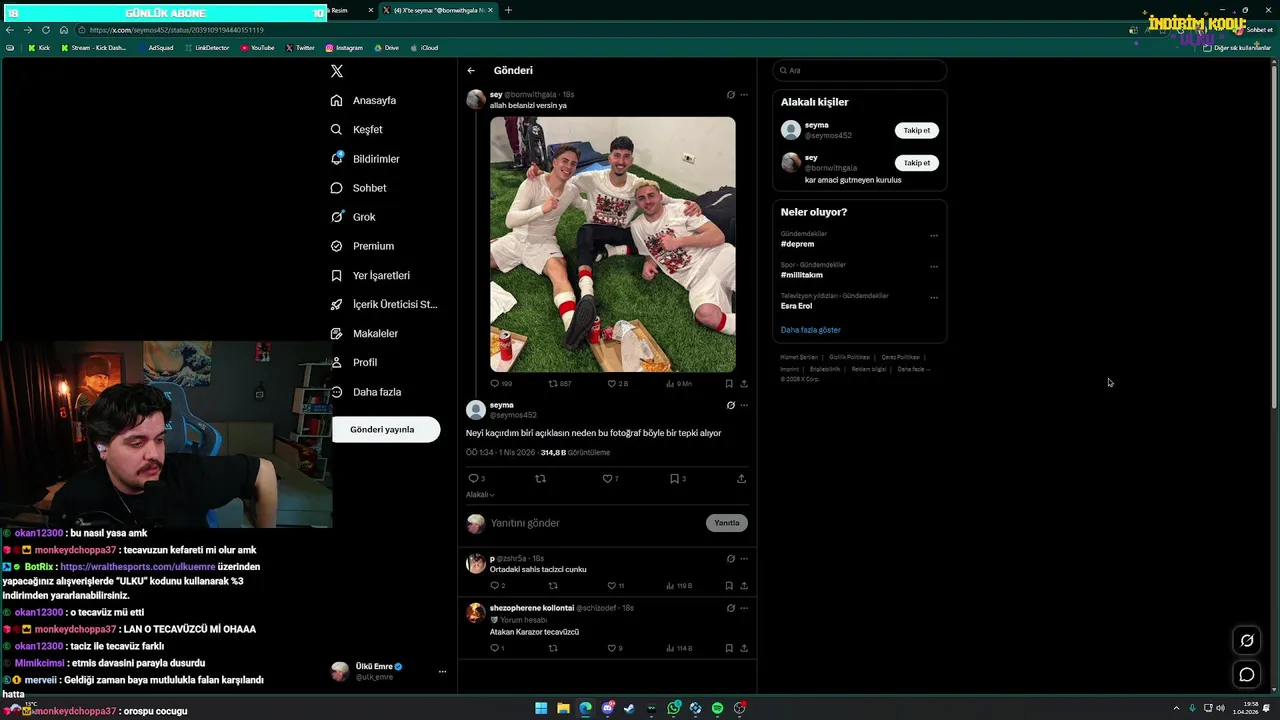Viewport: 1280px width, 720px height.
Task: Open the Kick bookmark
Action: [39, 48]
